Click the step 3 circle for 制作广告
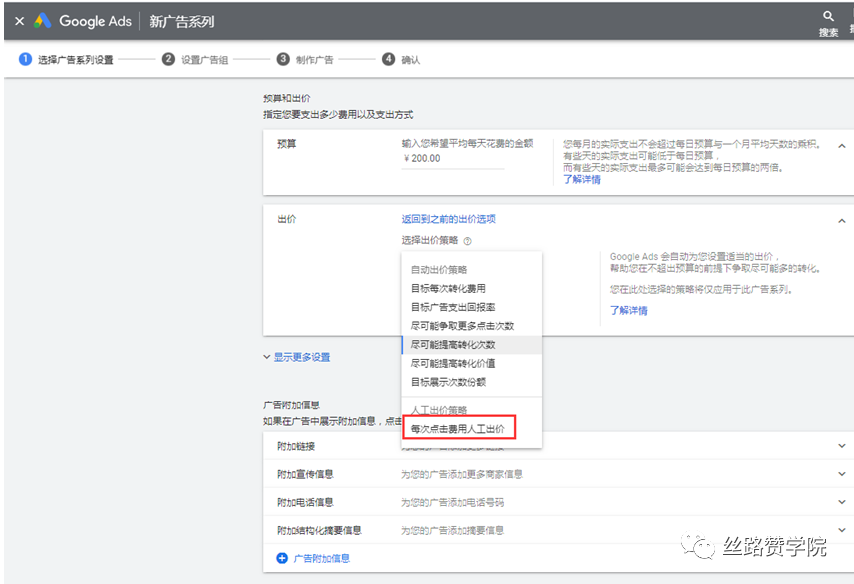The image size is (854, 584). 283,59
